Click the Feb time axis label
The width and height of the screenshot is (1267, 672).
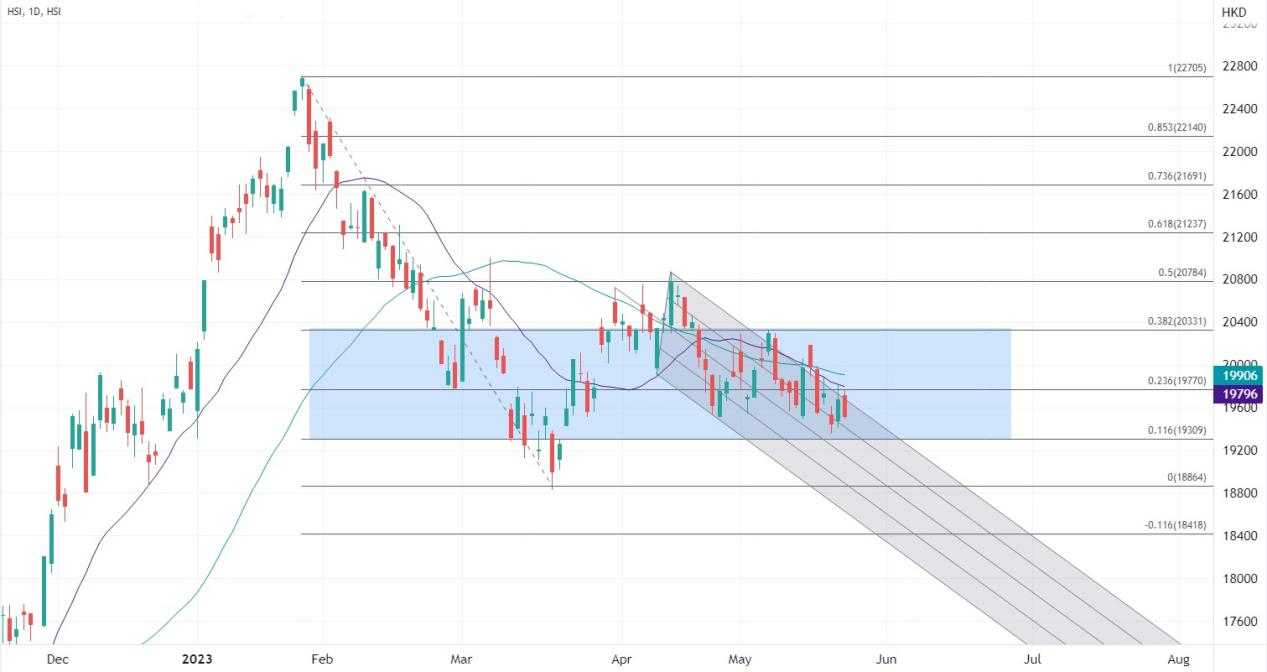324,659
